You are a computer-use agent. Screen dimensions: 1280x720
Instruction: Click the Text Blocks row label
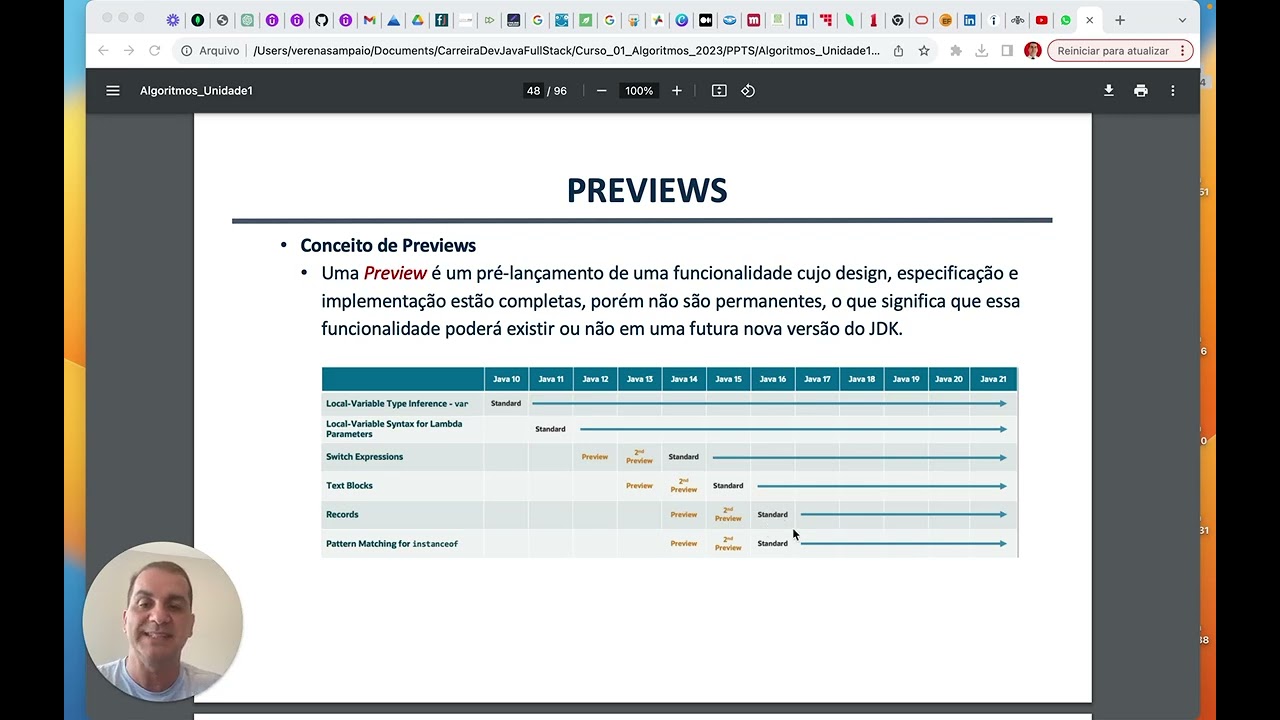[x=349, y=486]
